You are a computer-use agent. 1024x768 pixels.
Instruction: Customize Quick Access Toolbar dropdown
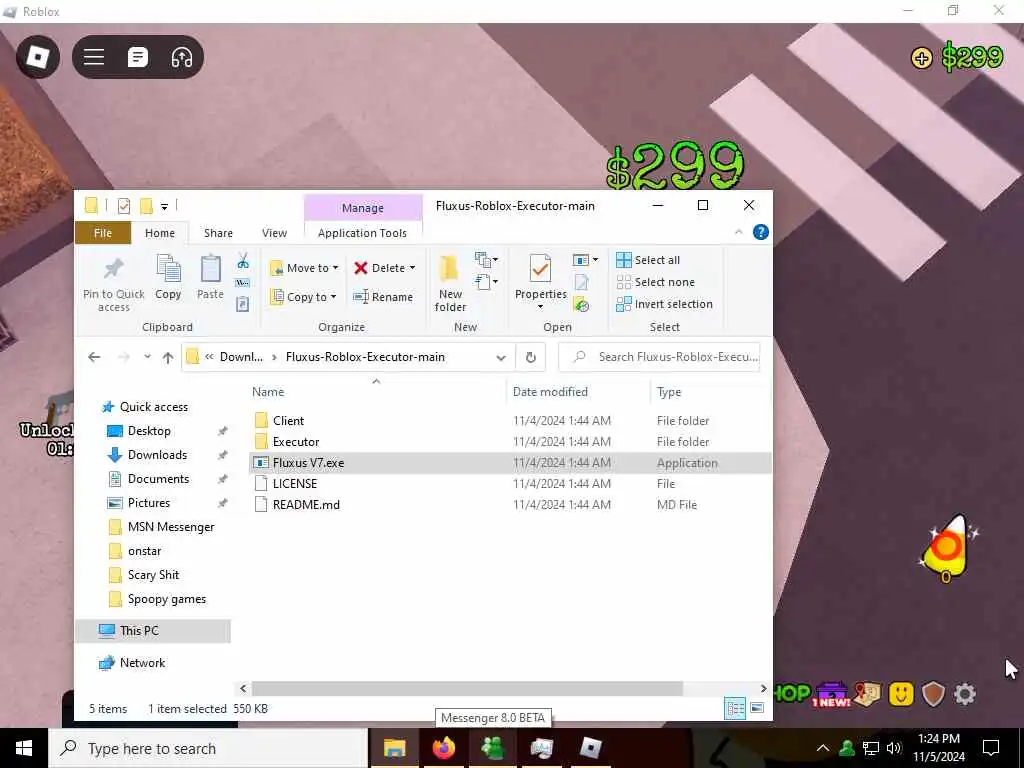pyautogui.click(x=165, y=206)
